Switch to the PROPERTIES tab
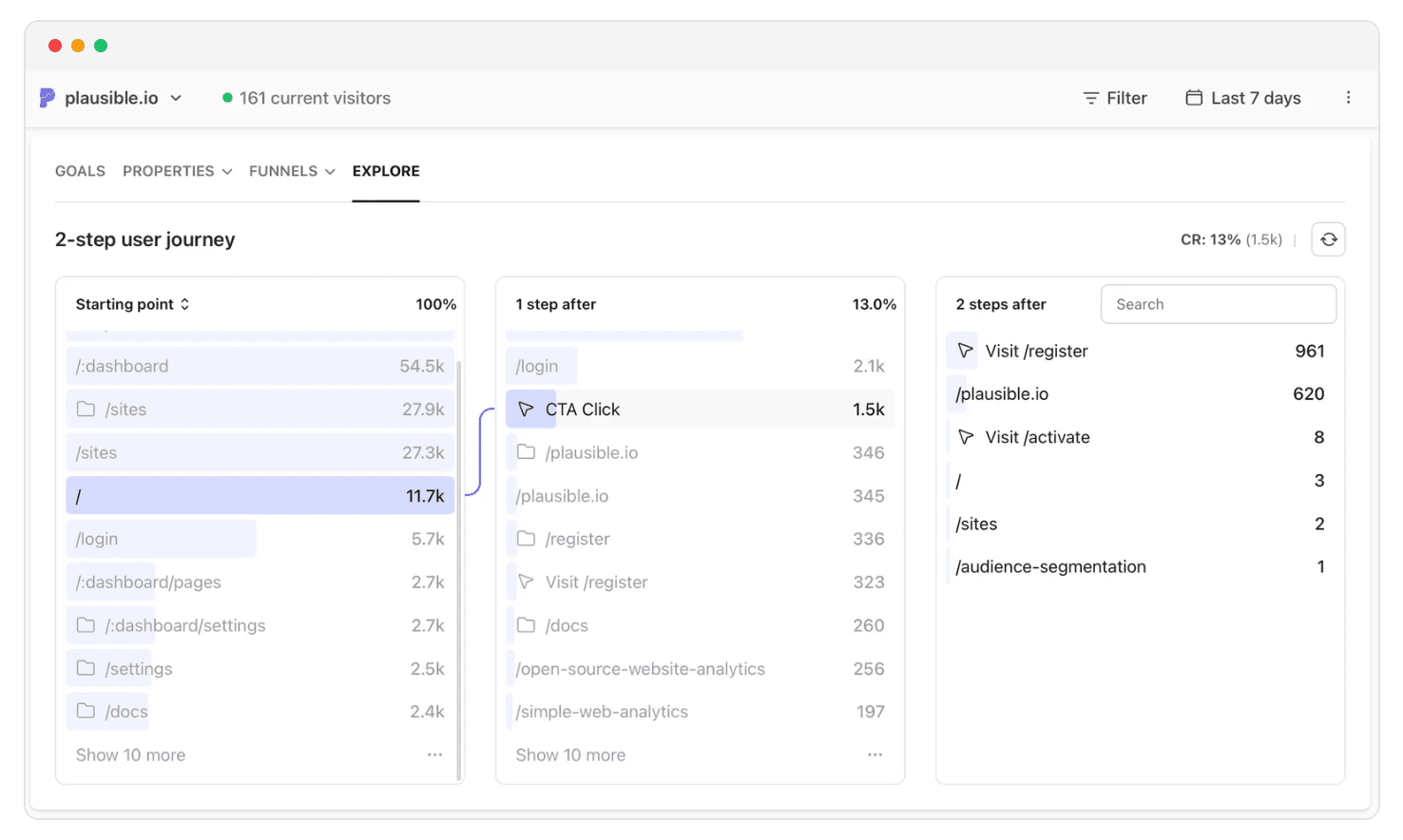The width and height of the screenshot is (1403, 840). coord(168,171)
